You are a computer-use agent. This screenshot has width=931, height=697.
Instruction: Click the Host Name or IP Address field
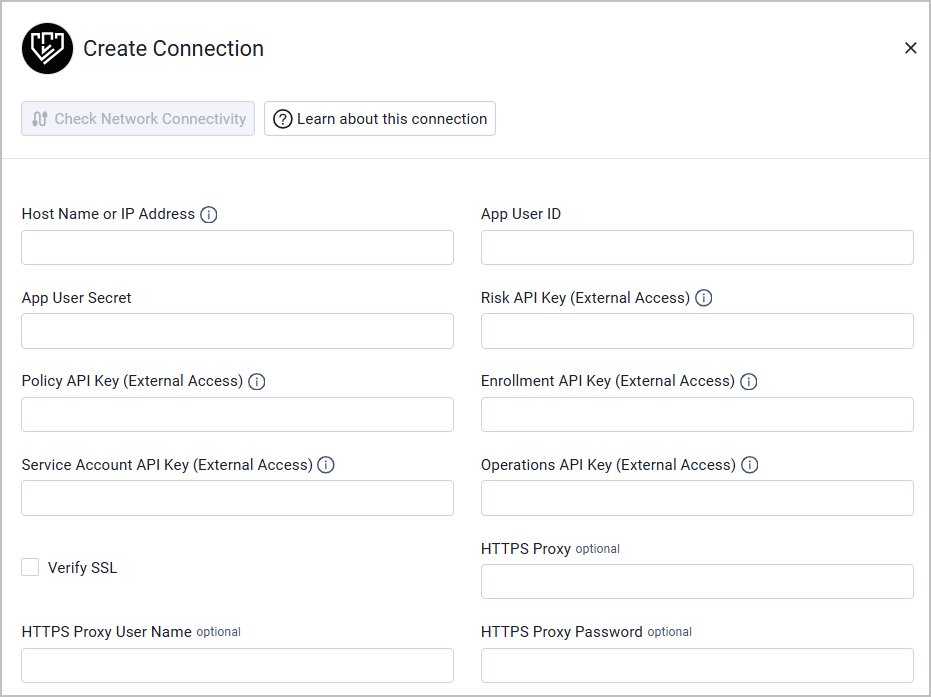click(x=237, y=247)
